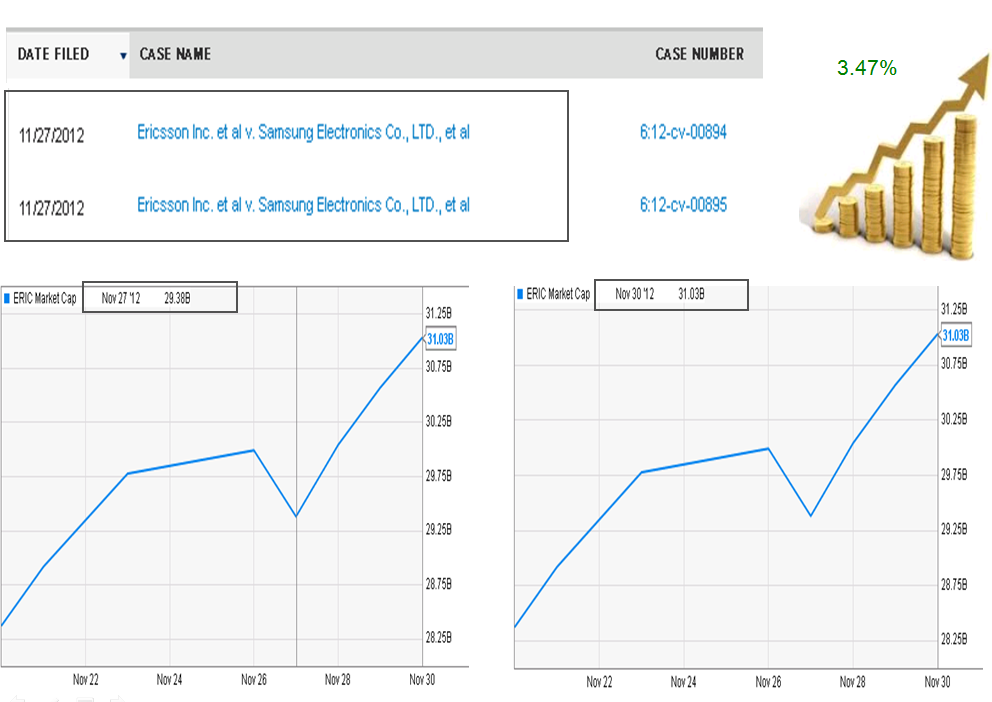The image size is (992, 702).
Task: Click the 31.03B value flag on left chart
Action: pos(440,339)
